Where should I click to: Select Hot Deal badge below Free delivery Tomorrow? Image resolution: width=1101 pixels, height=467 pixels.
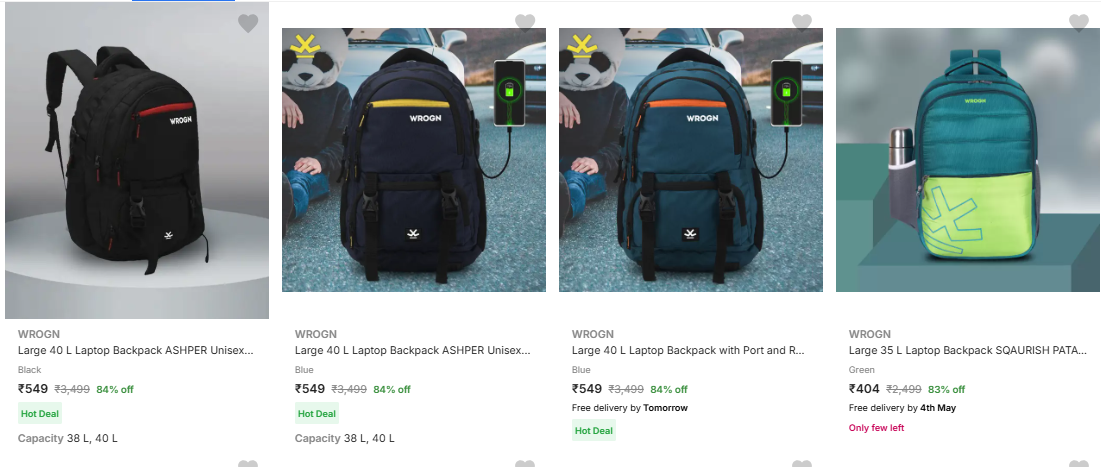coord(594,430)
